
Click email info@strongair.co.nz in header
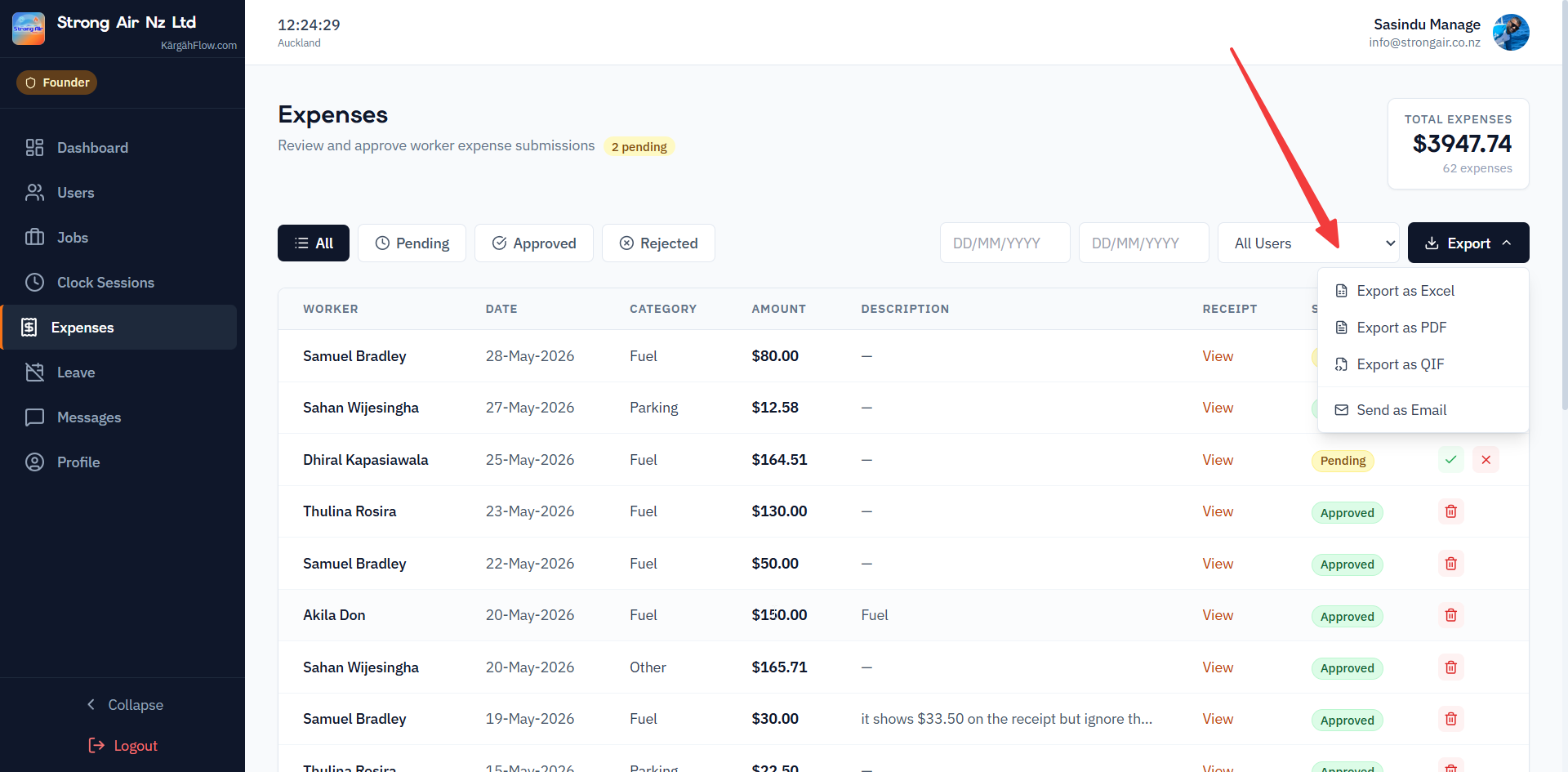tap(1424, 42)
